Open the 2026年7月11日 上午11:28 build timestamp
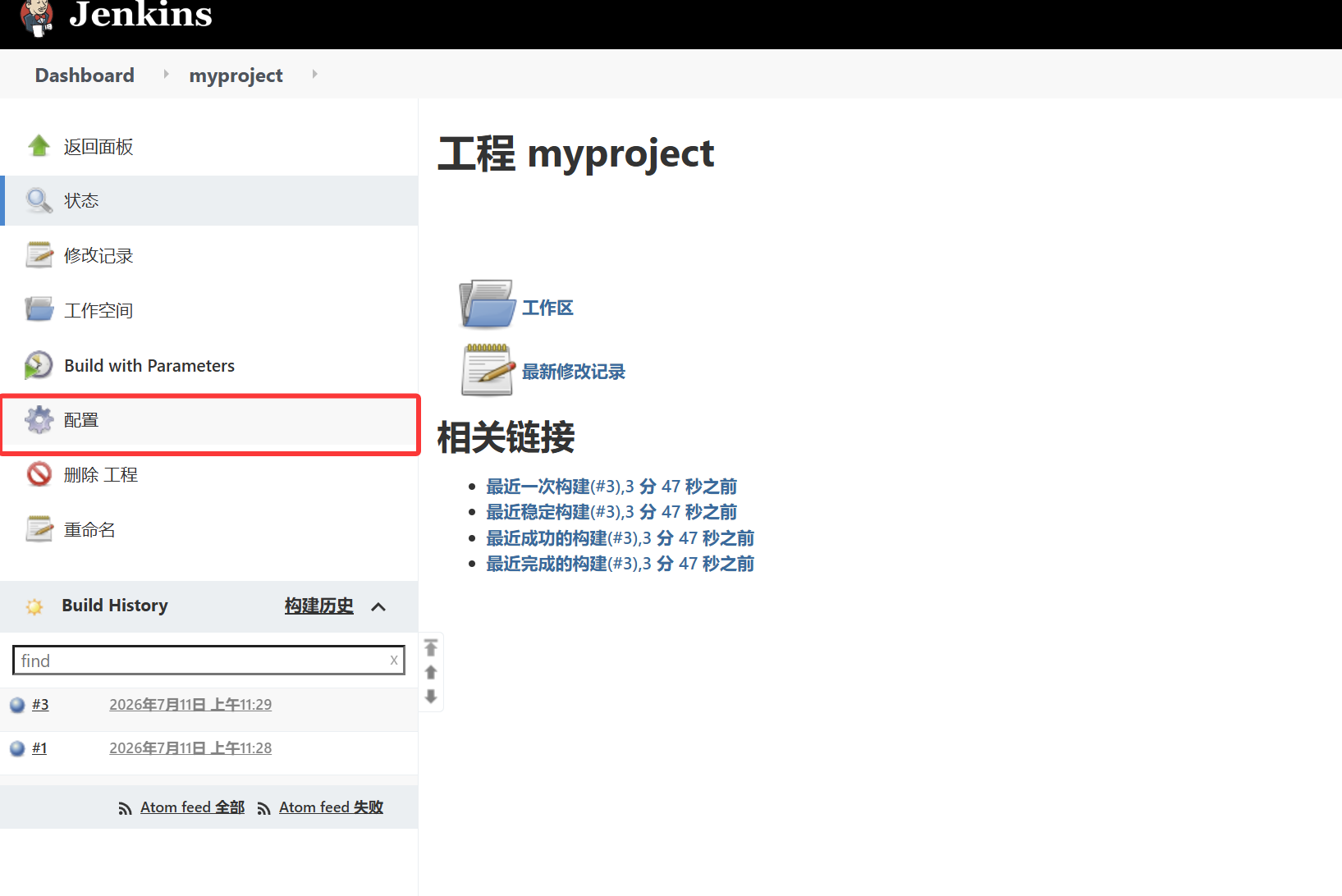Viewport: 1342px width, 896px height. click(x=190, y=748)
